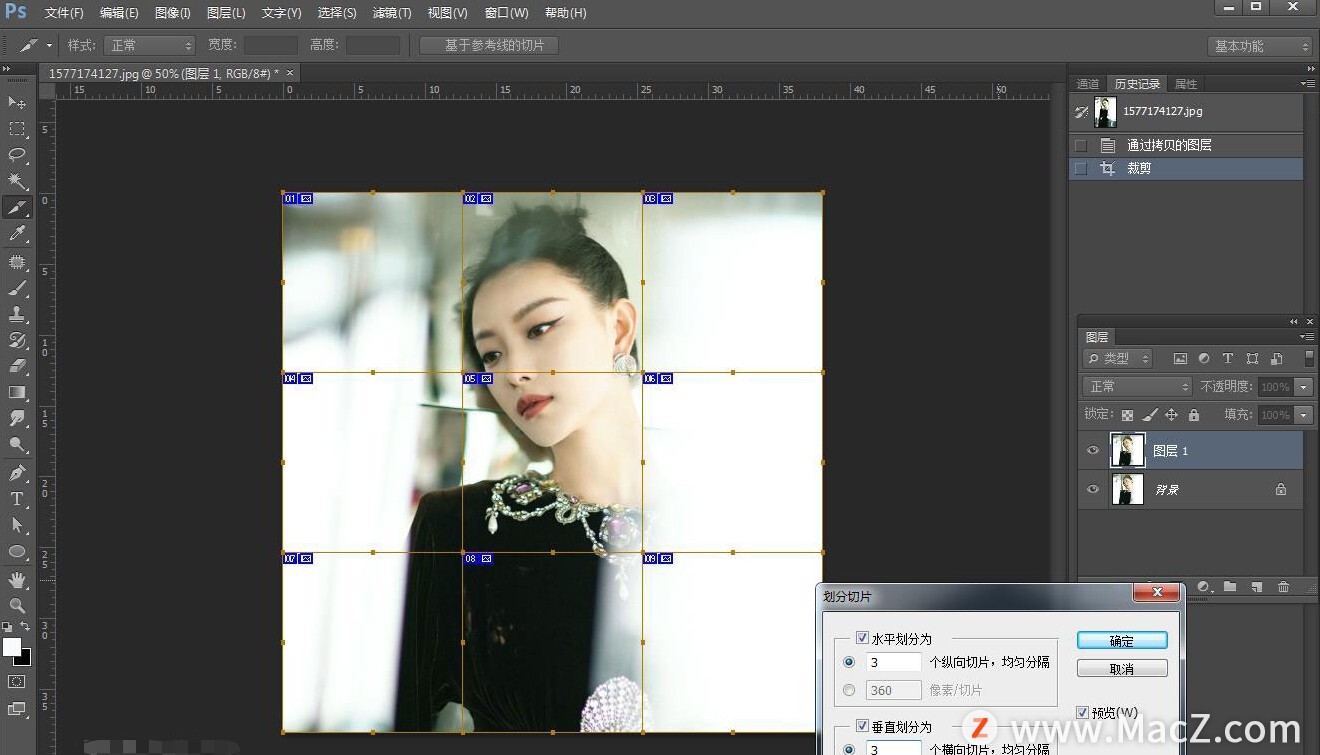This screenshot has height=755, width=1320.
Task: Select the Lasso tool
Action: point(17,155)
